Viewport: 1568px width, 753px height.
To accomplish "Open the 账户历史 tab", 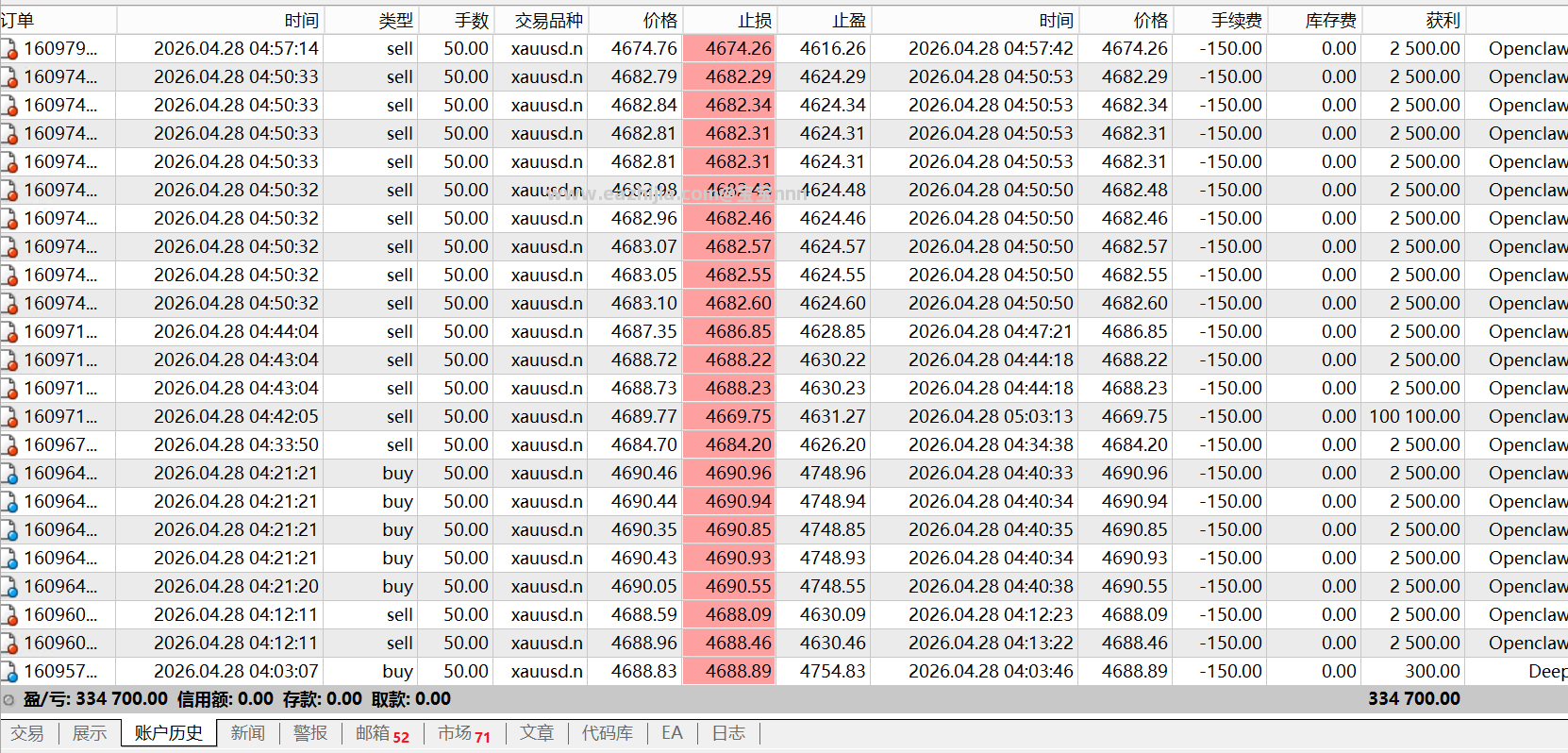I will (x=169, y=733).
